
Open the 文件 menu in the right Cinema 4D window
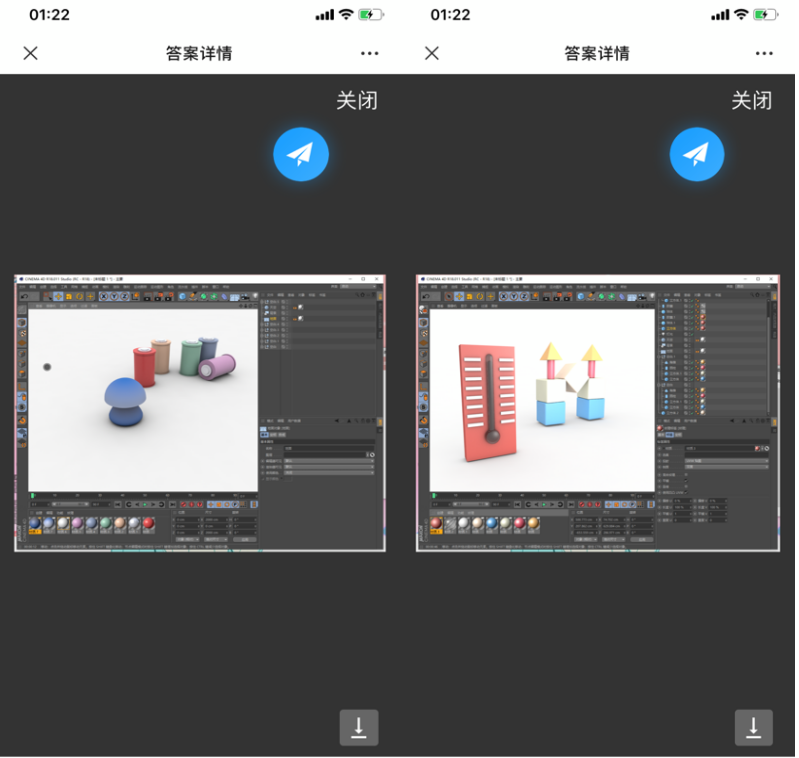(x=423, y=287)
